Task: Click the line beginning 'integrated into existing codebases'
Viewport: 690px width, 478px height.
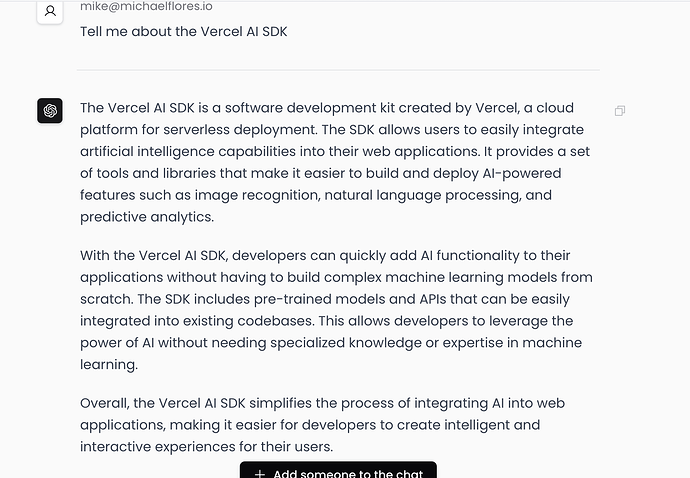Action: [327, 321]
